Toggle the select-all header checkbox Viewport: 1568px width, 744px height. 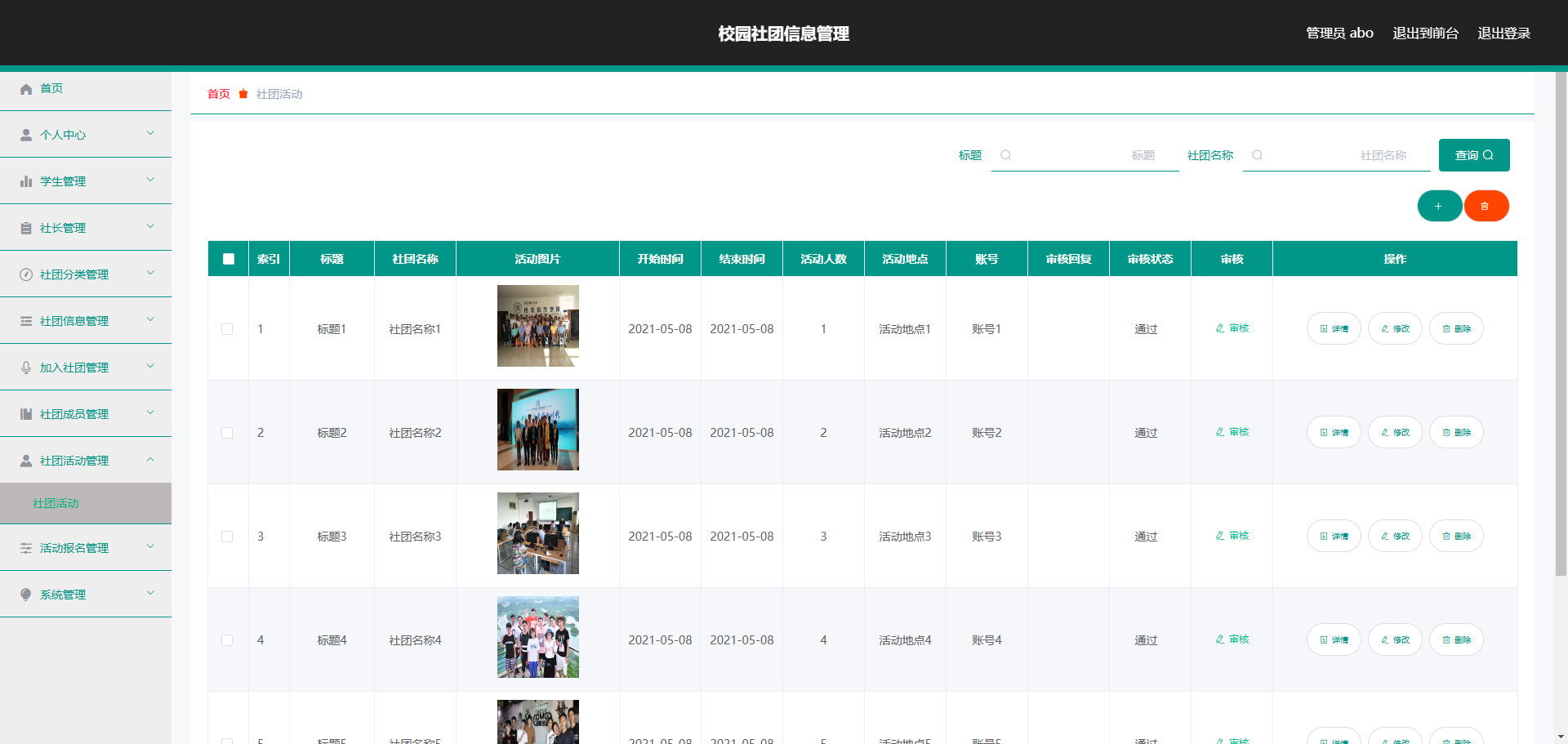click(x=229, y=259)
